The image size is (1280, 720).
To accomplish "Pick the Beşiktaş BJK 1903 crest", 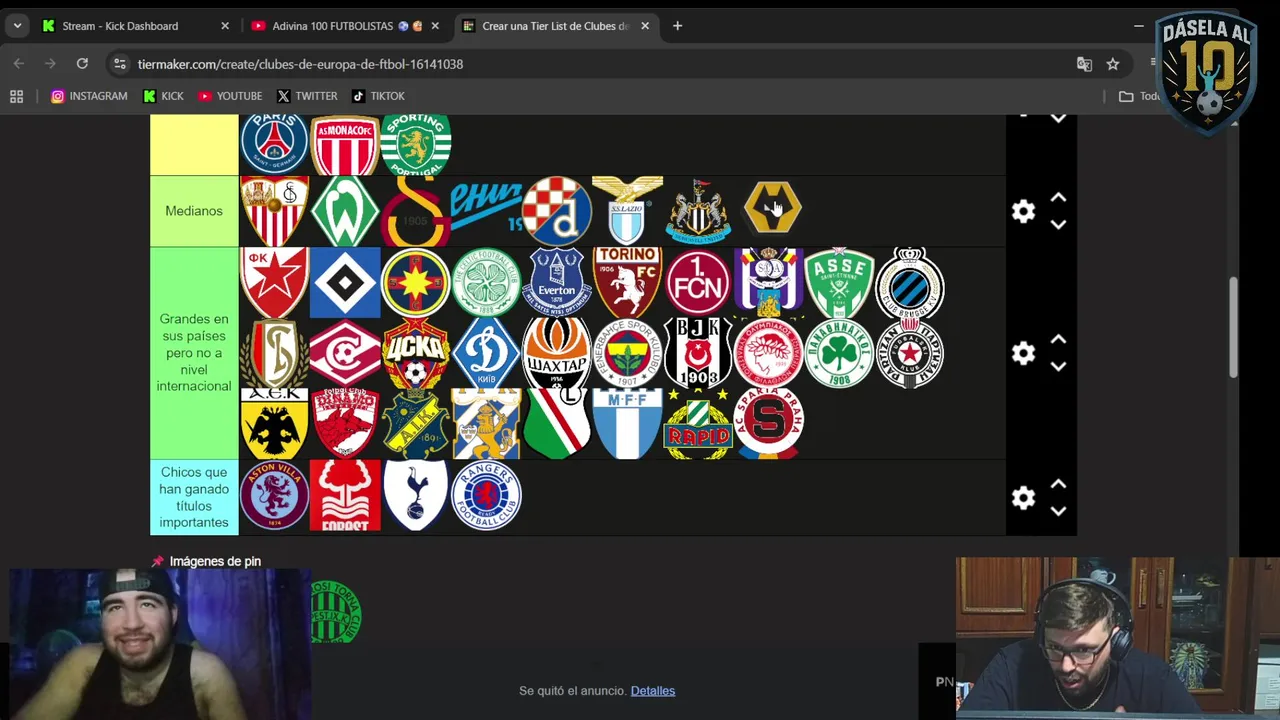I will click(x=698, y=354).
